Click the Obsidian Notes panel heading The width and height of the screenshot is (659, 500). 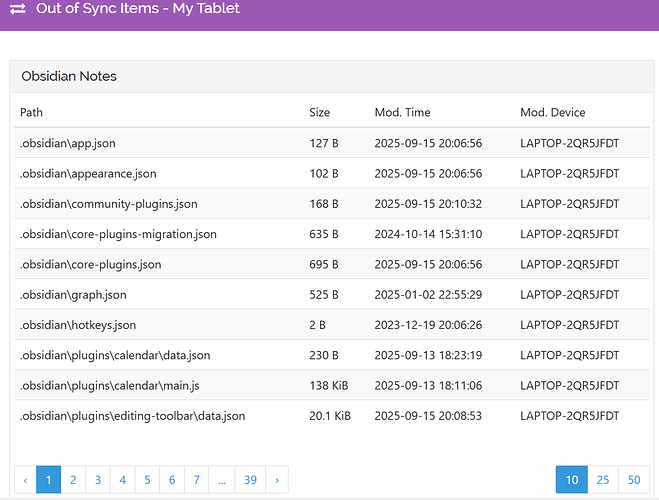point(69,76)
